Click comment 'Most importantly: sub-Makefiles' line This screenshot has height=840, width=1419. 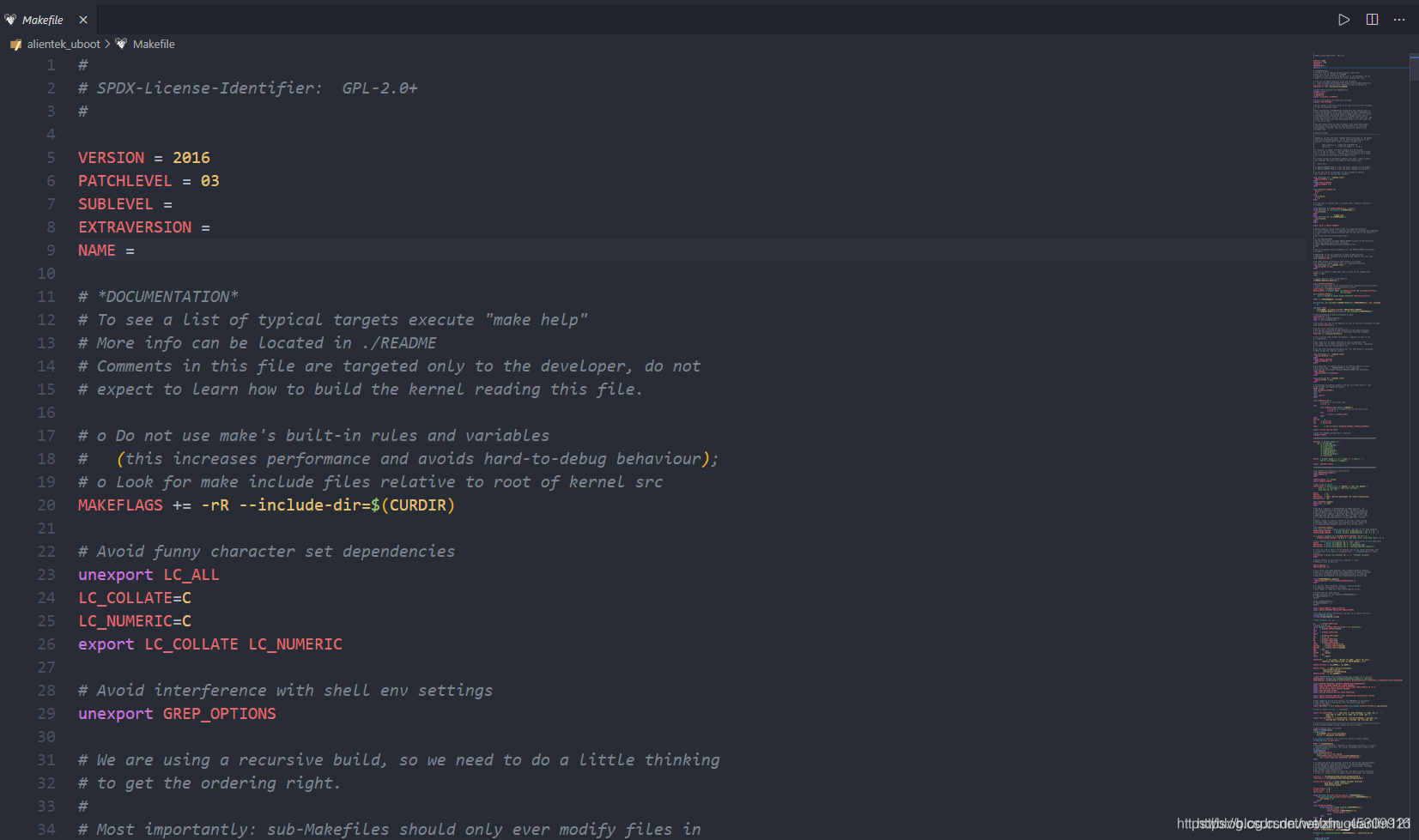coord(390,830)
